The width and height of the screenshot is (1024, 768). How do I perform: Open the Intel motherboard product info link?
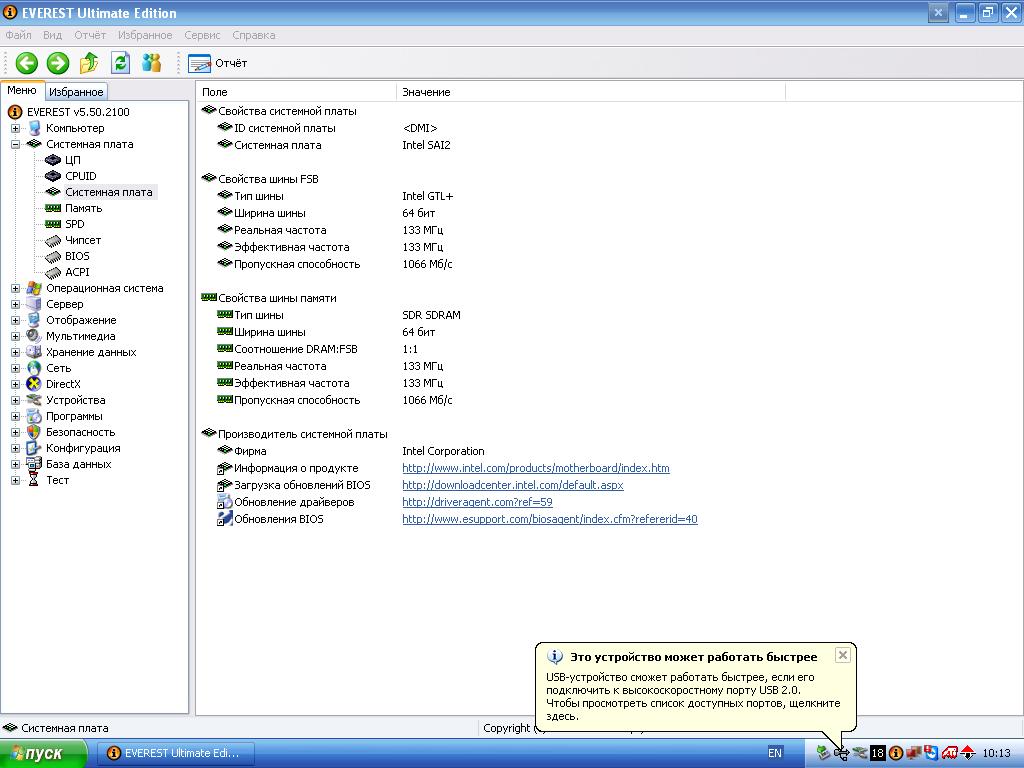[536, 468]
